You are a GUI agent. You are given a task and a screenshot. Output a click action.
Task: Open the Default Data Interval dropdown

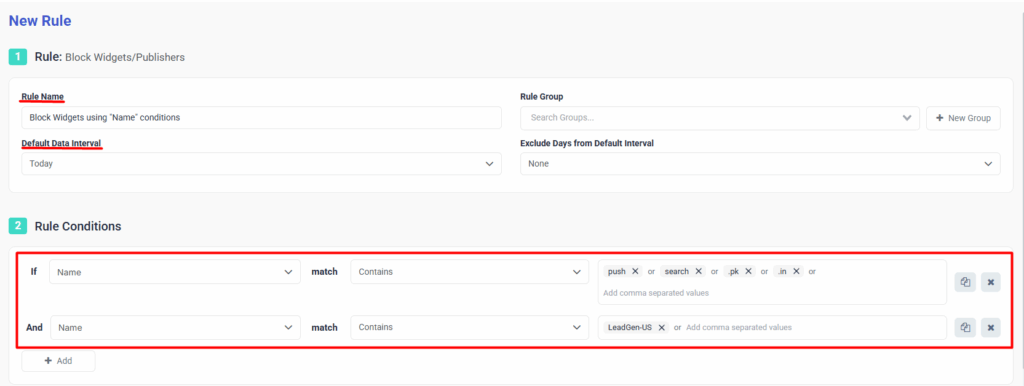pyautogui.click(x=261, y=164)
